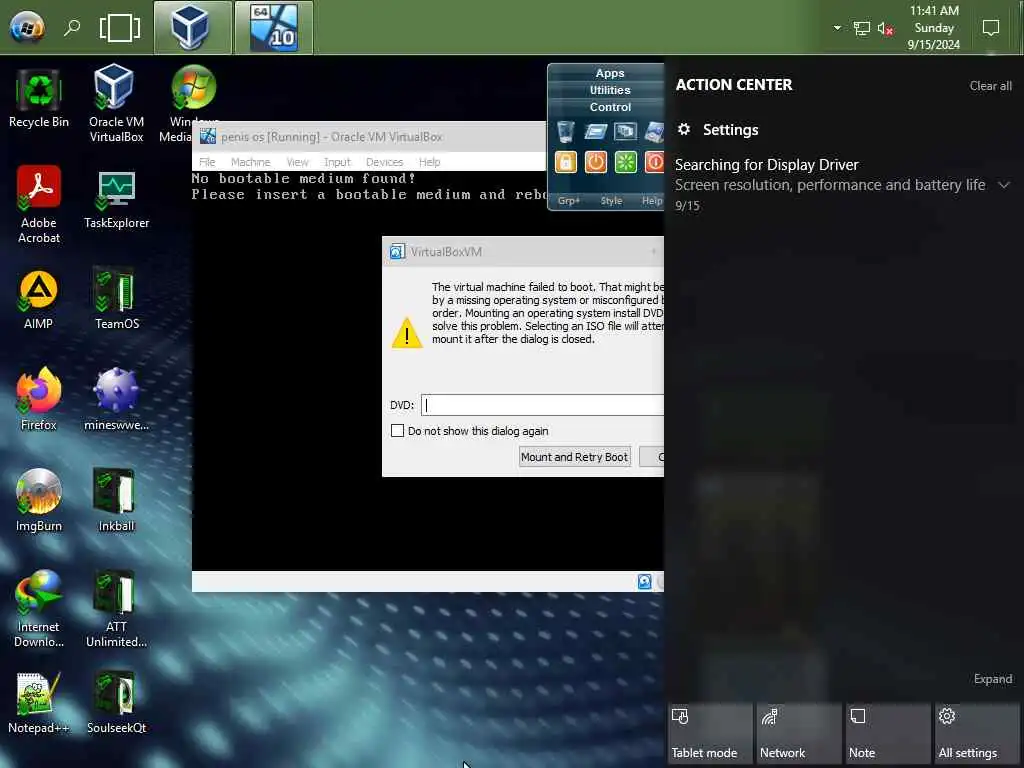Screen dimensions: 1024x768
Task: Open the clock showing 11:41 AM
Action: point(934,27)
